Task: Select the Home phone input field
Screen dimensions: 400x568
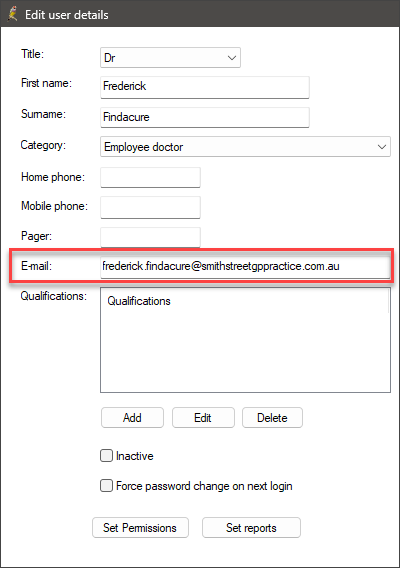Action: (150, 178)
